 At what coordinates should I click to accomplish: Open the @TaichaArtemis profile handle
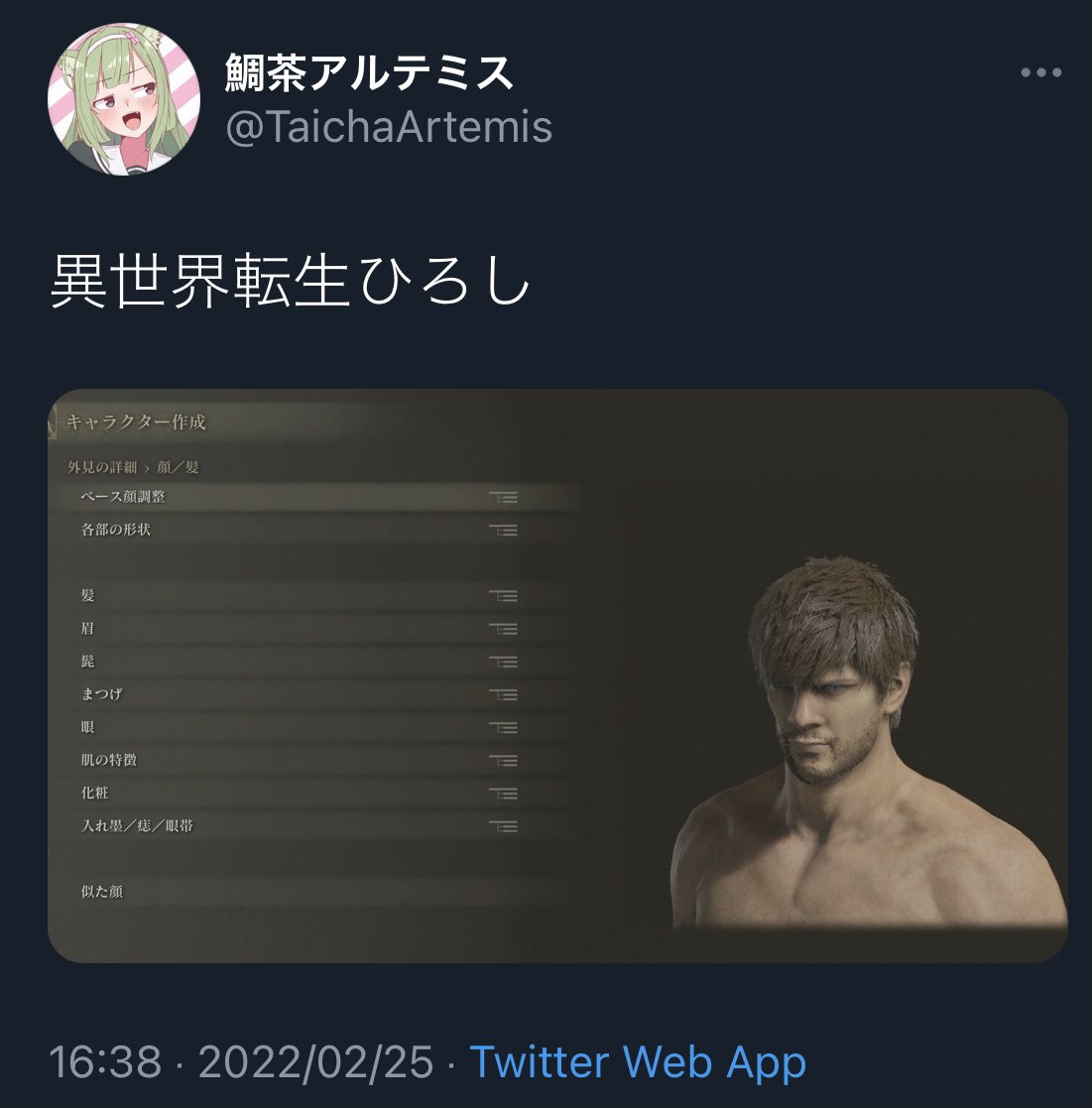[389, 127]
